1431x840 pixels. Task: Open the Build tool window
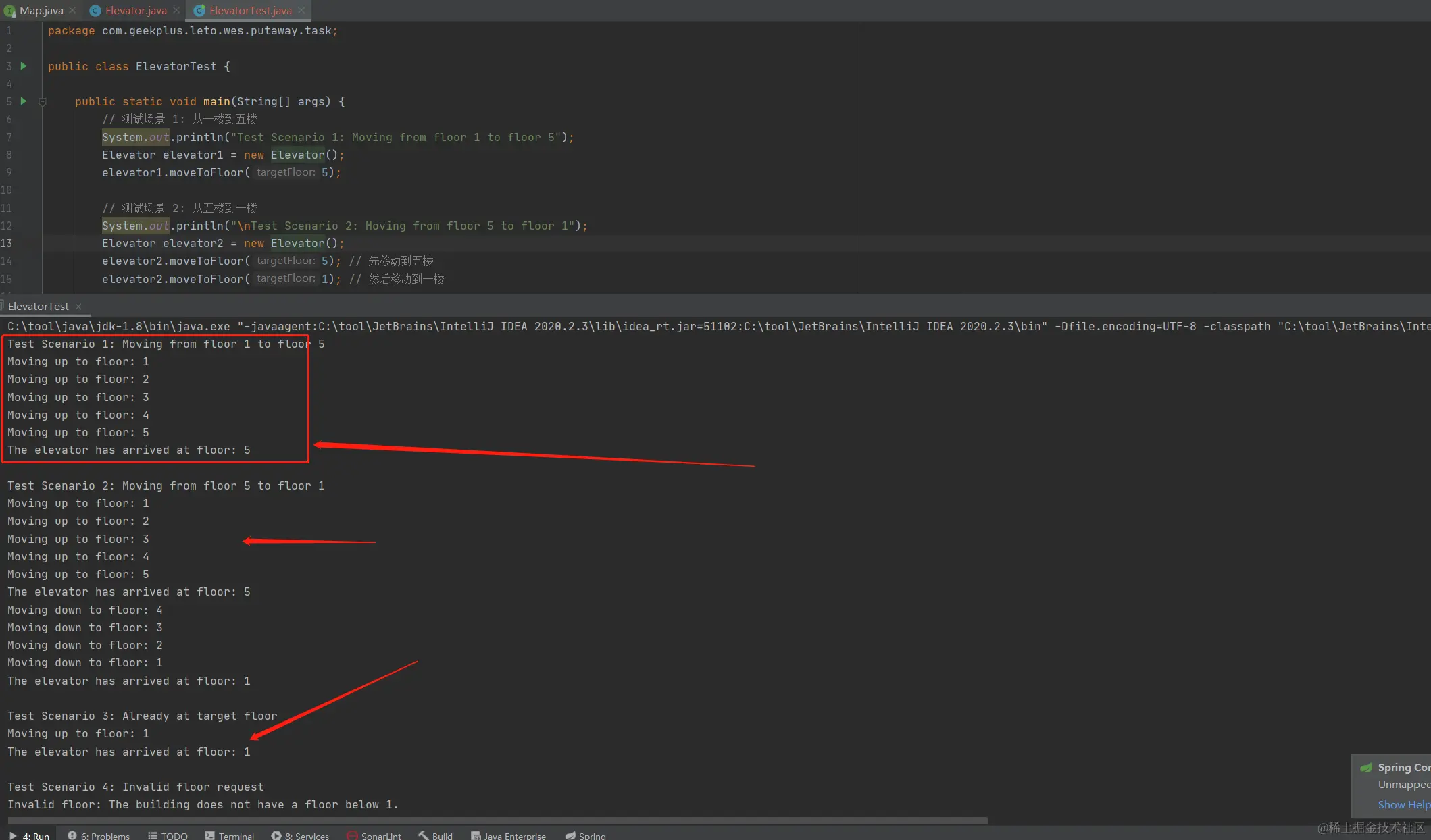[436, 835]
